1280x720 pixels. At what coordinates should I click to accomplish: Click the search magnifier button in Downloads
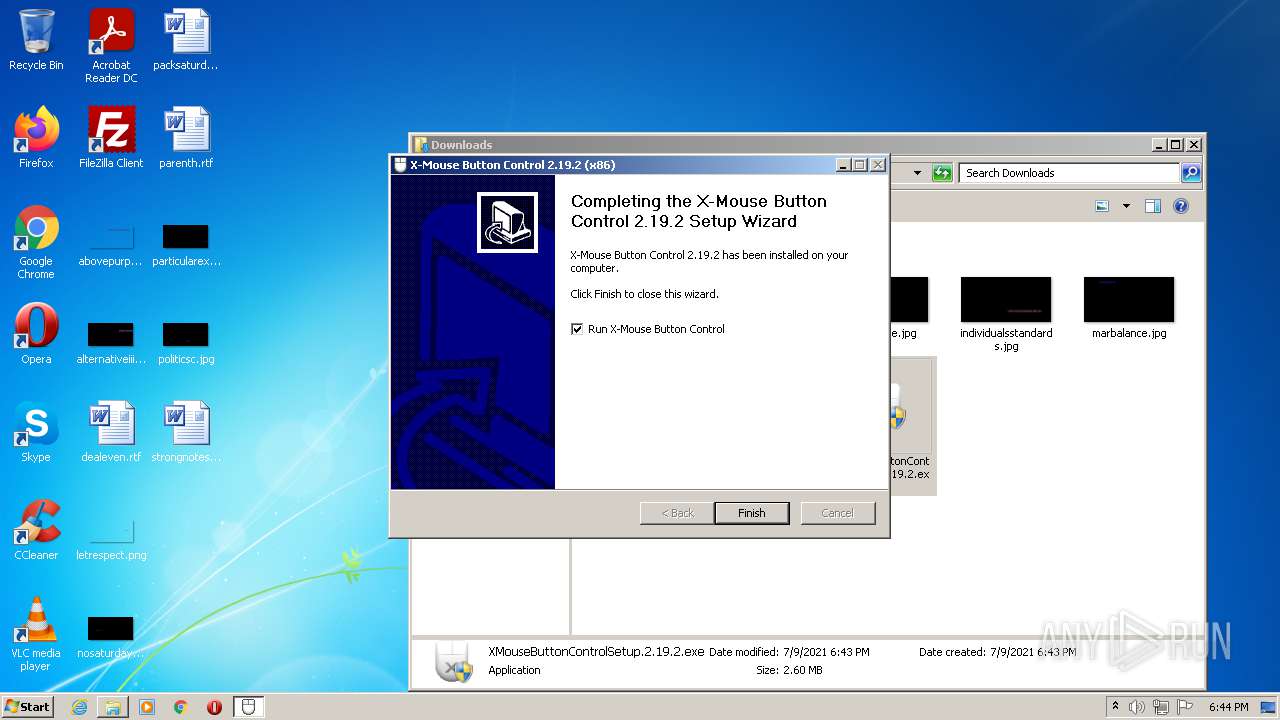pyautogui.click(x=1190, y=173)
